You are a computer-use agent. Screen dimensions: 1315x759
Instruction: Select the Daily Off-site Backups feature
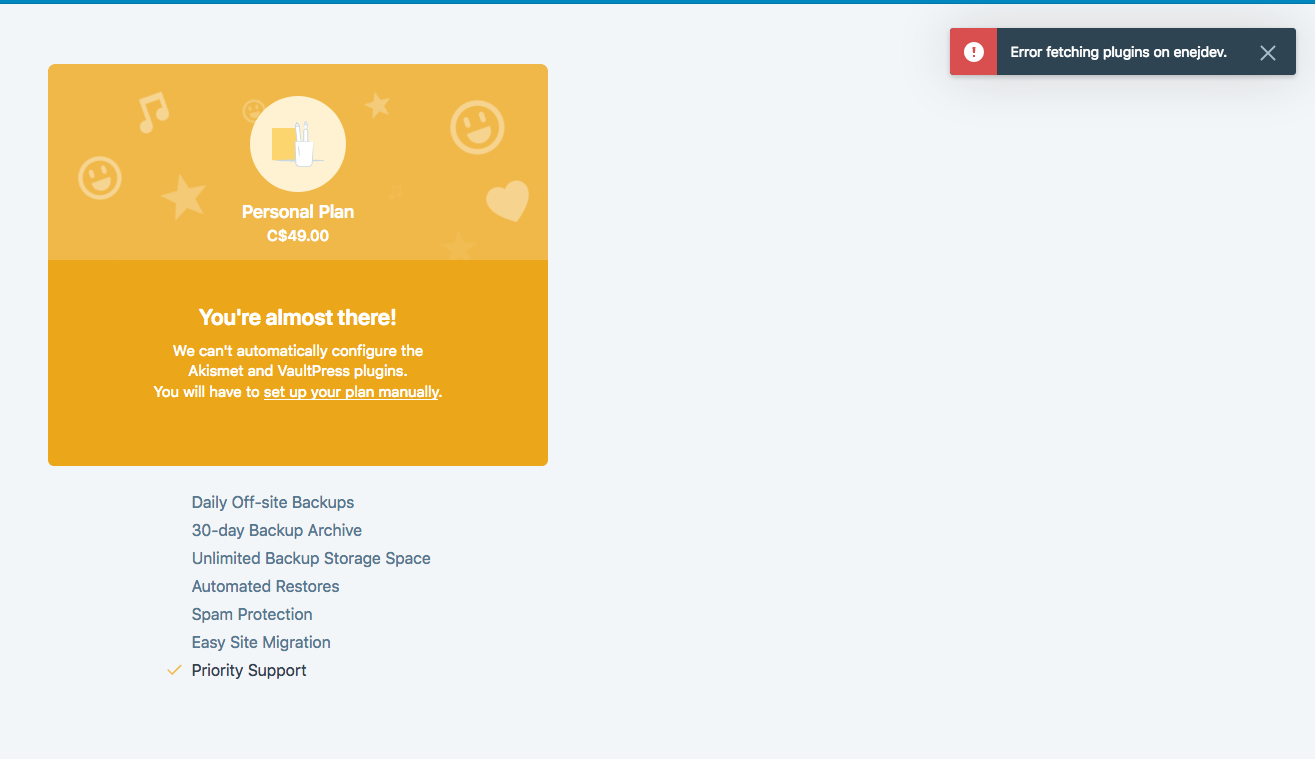tap(273, 502)
